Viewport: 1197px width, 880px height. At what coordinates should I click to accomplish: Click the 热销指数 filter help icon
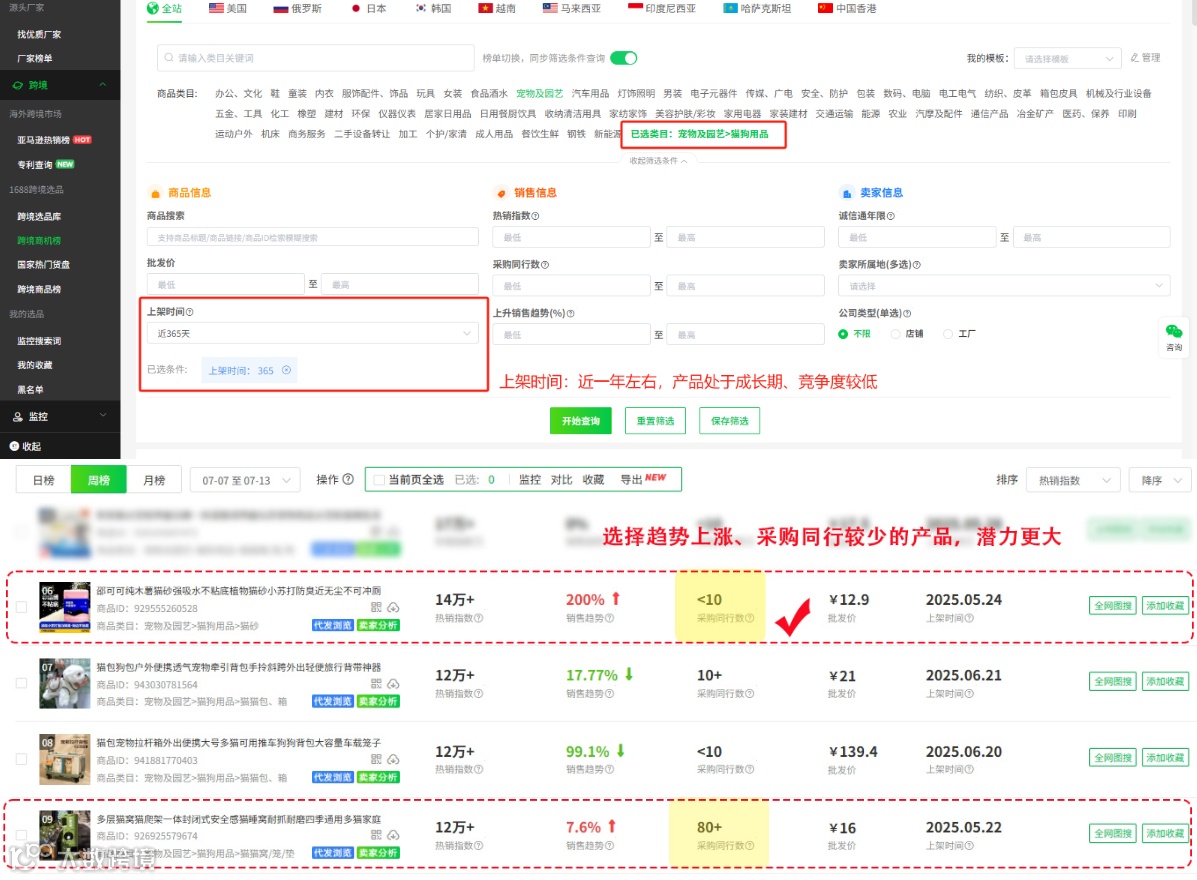(535, 216)
